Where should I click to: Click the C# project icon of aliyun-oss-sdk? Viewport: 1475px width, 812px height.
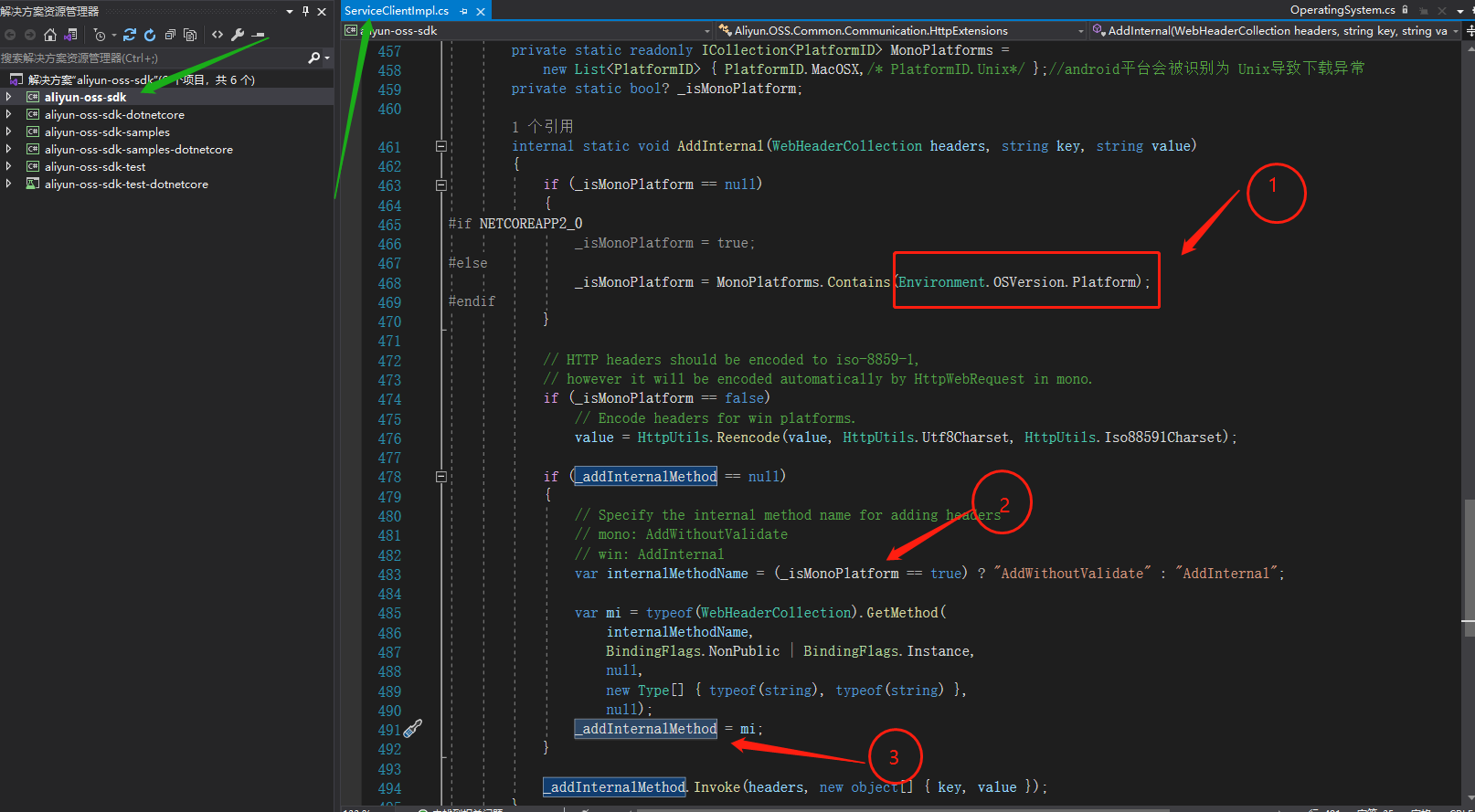click(x=33, y=97)
